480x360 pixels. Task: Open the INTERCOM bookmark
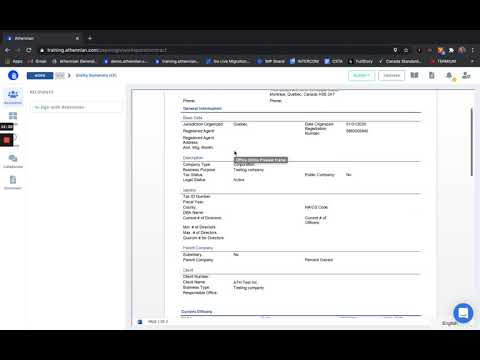point(305,61)
